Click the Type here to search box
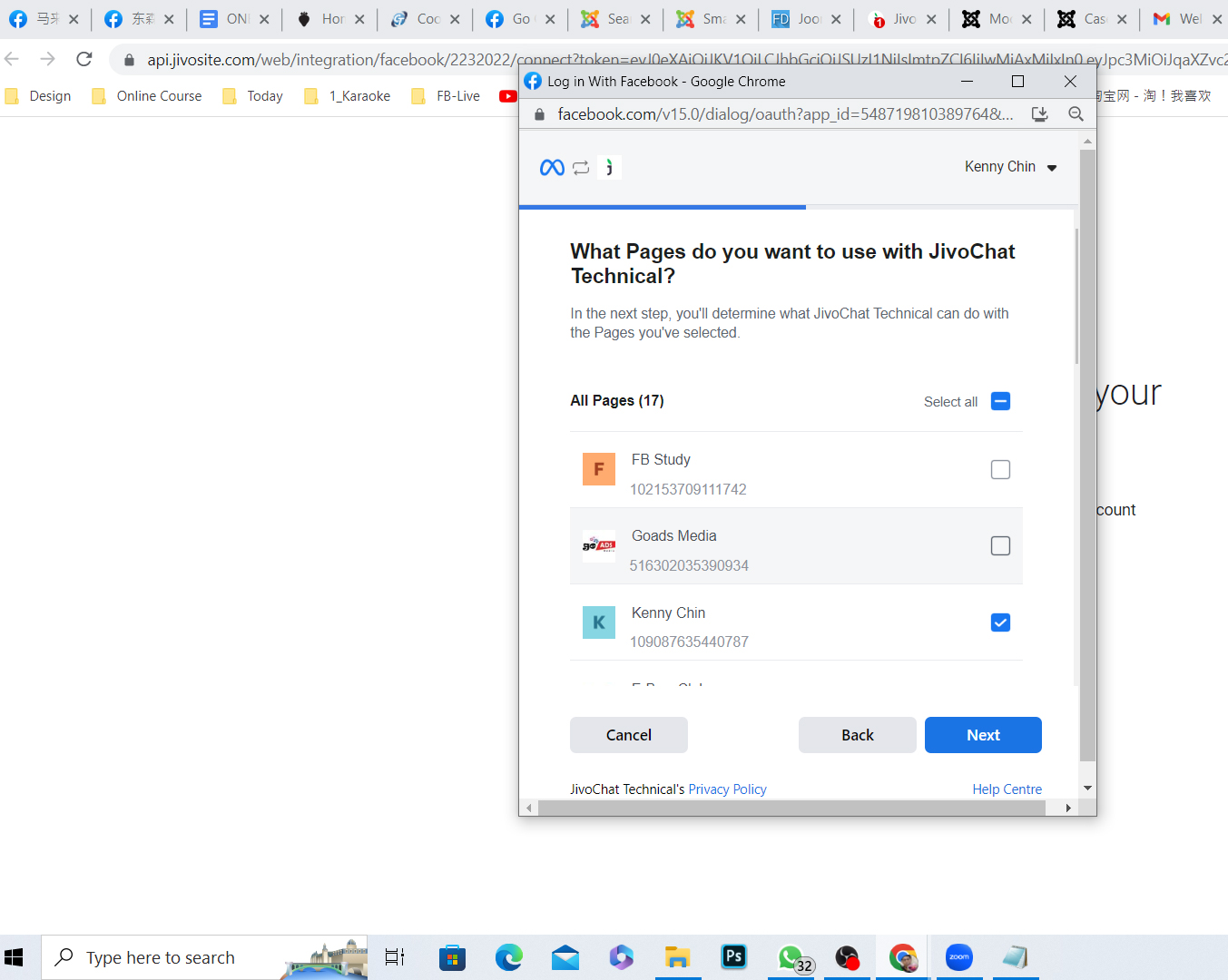The width and height of the screenshot is (1228, 980). (205, 957)
